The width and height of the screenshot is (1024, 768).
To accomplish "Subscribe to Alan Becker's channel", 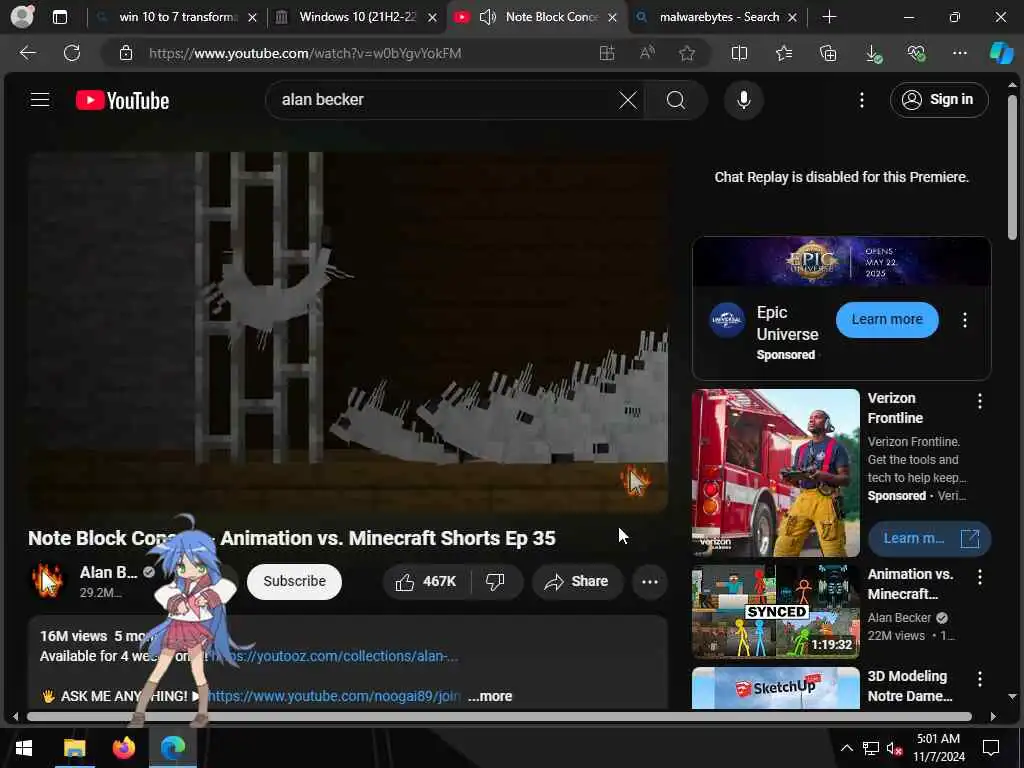I will 294,581.
